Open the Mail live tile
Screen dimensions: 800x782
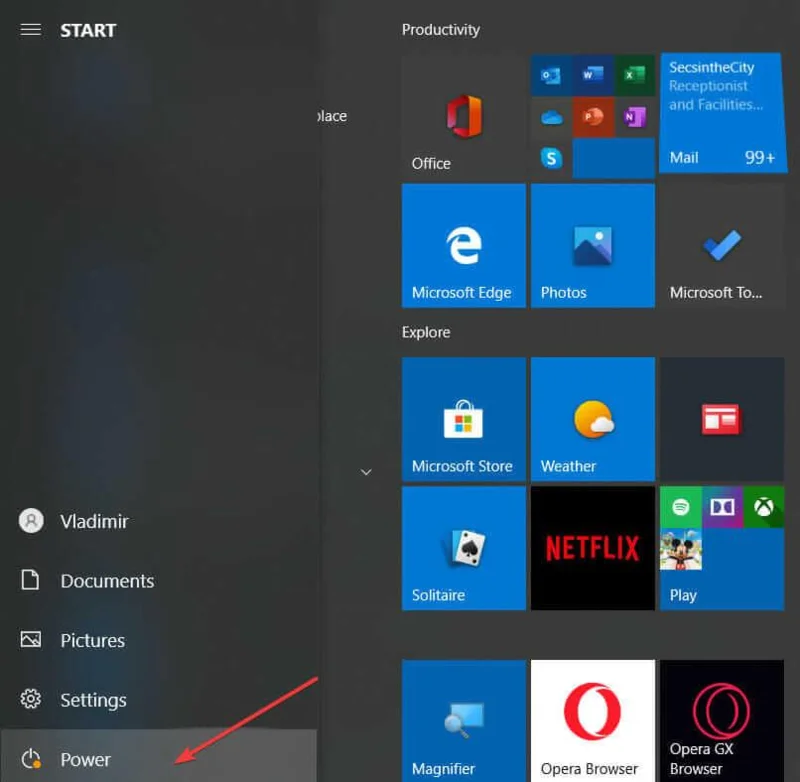tap(723, 113)
